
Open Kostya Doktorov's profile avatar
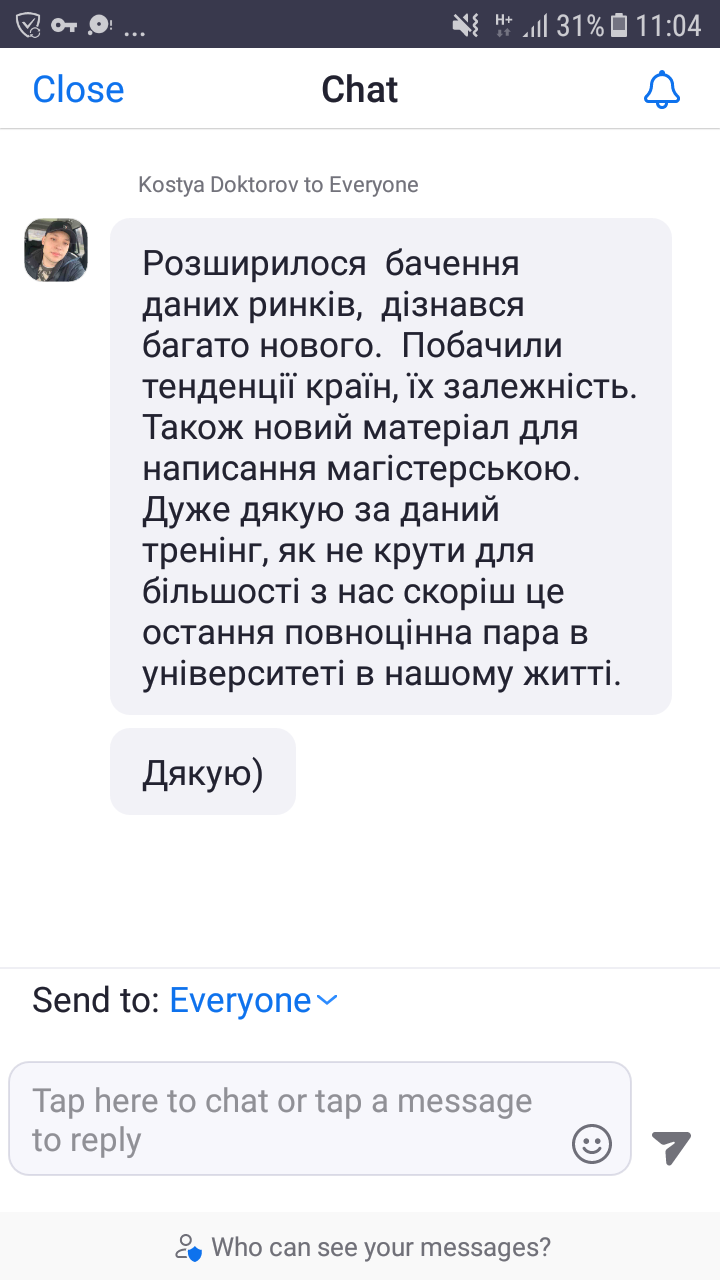(56, 250)
